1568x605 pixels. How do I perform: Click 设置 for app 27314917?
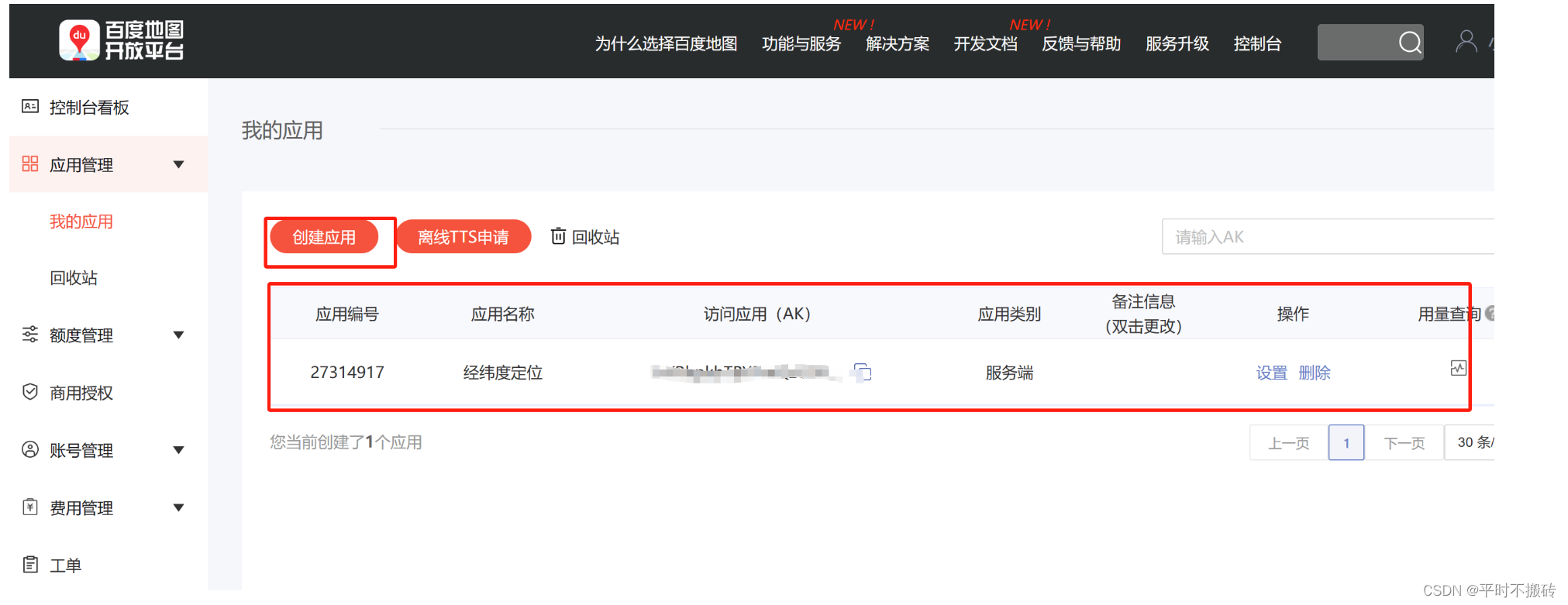[x=1271, y=373]
